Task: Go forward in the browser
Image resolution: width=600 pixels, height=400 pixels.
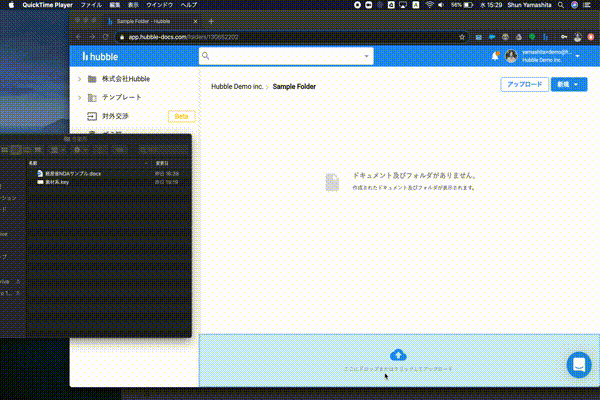Action: pyautogui.click(x=92, y=37)
